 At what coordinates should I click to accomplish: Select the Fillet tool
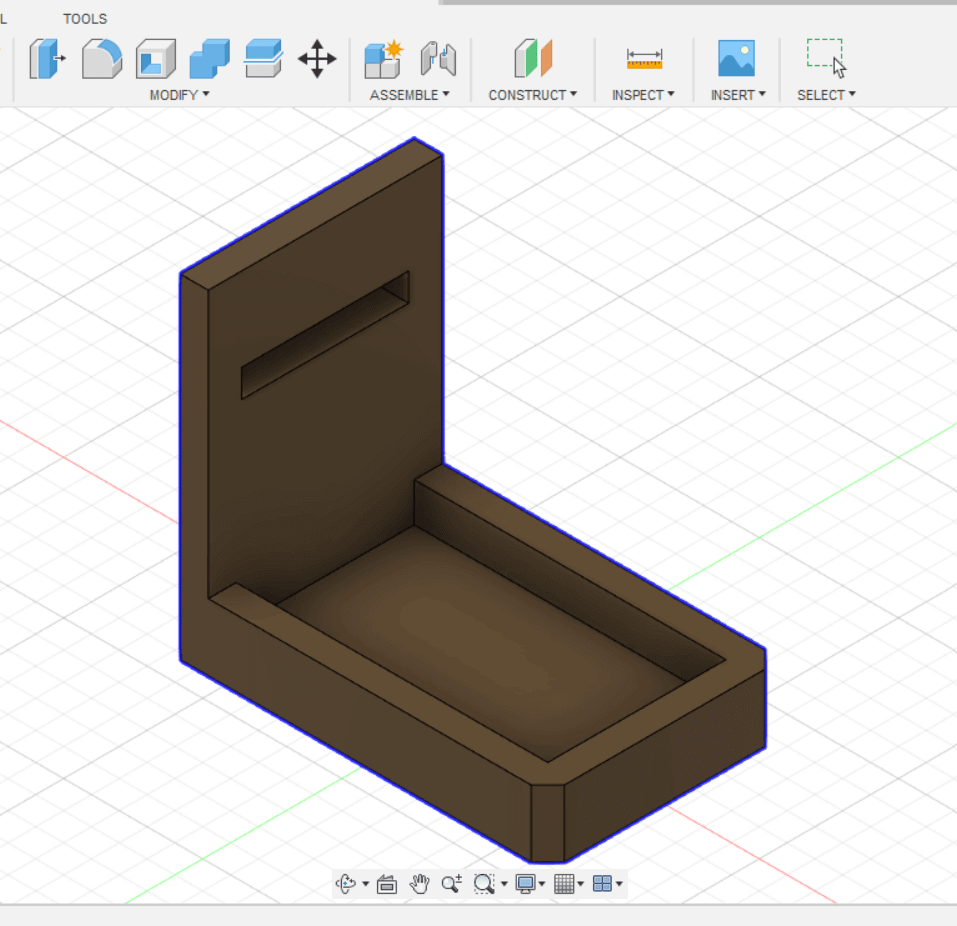[102, 59]
